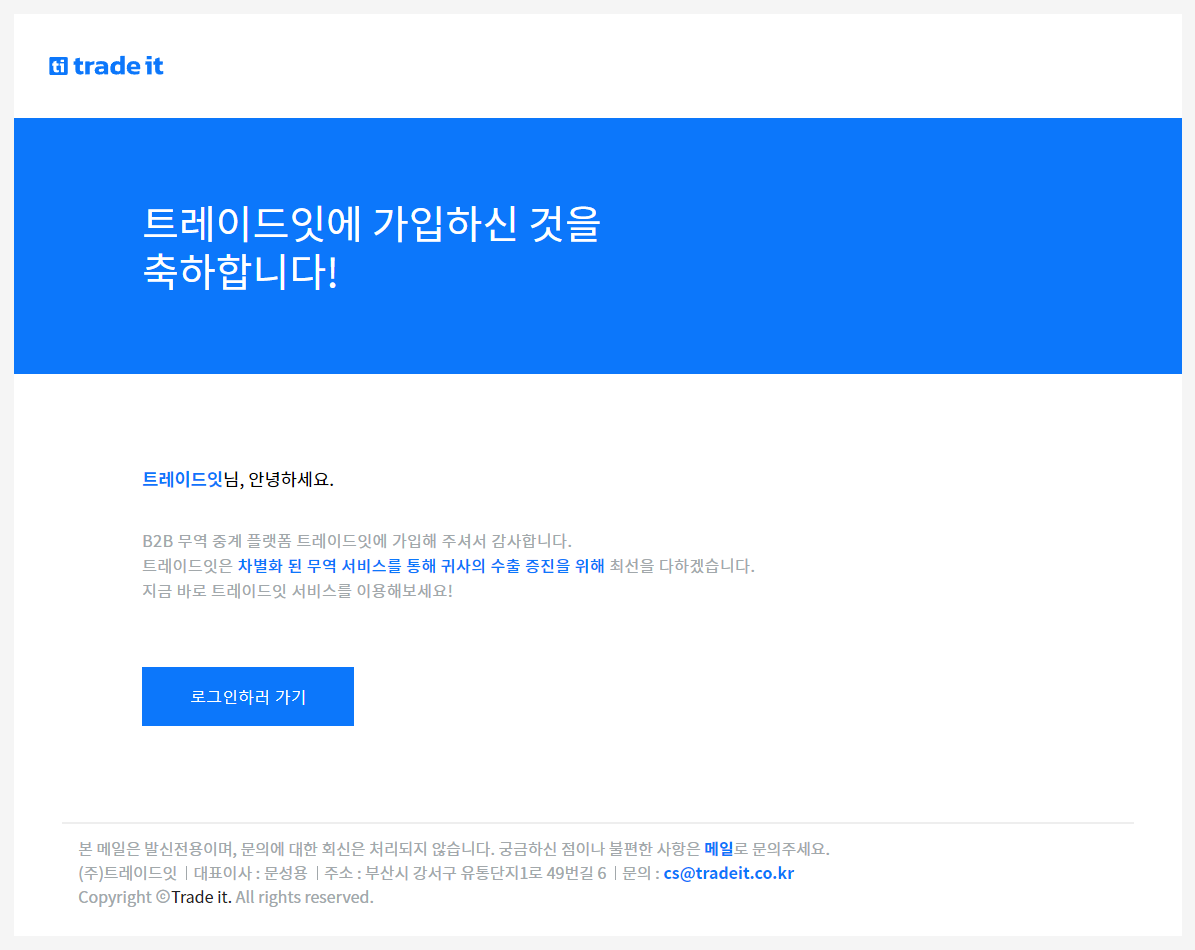
Task: Click the '트레이드잇에 가입하신 것을' headline
Action: coord(371,224)
